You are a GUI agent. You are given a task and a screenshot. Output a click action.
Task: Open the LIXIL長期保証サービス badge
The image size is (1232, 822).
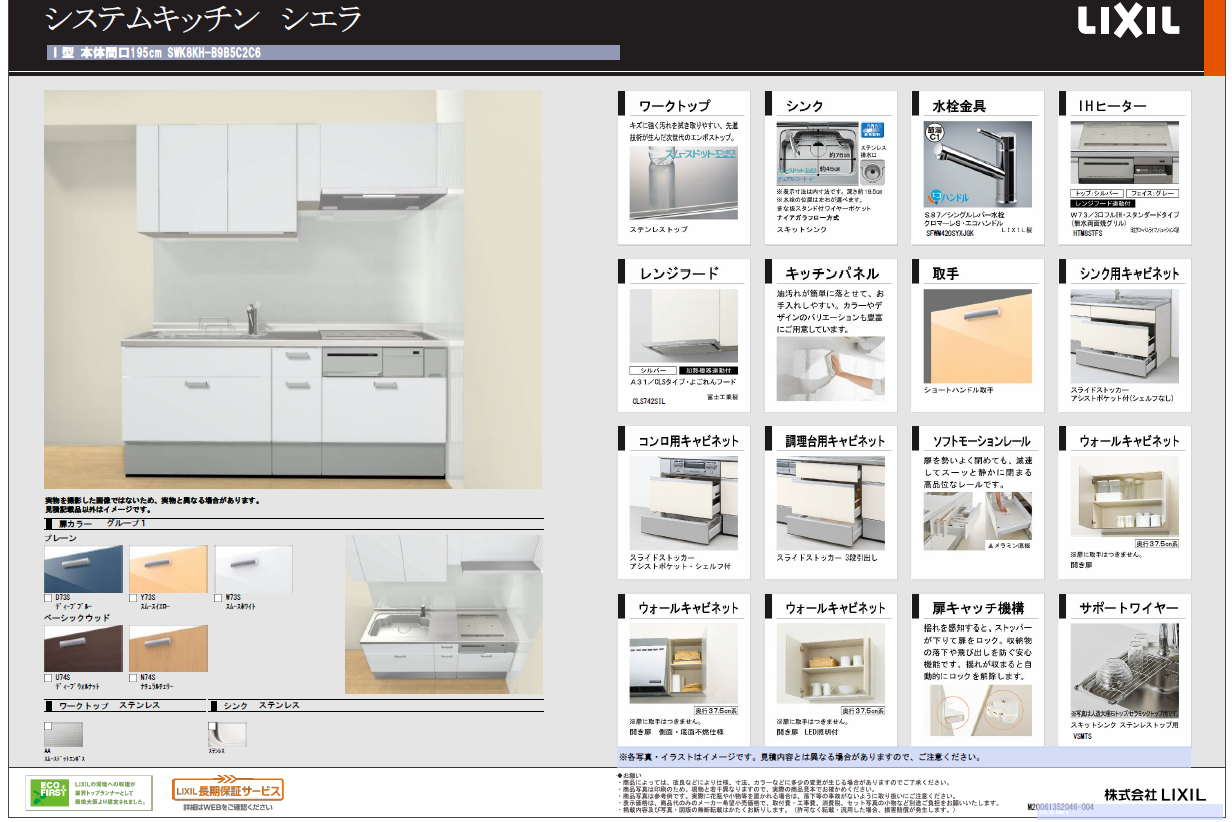(228, 790)
